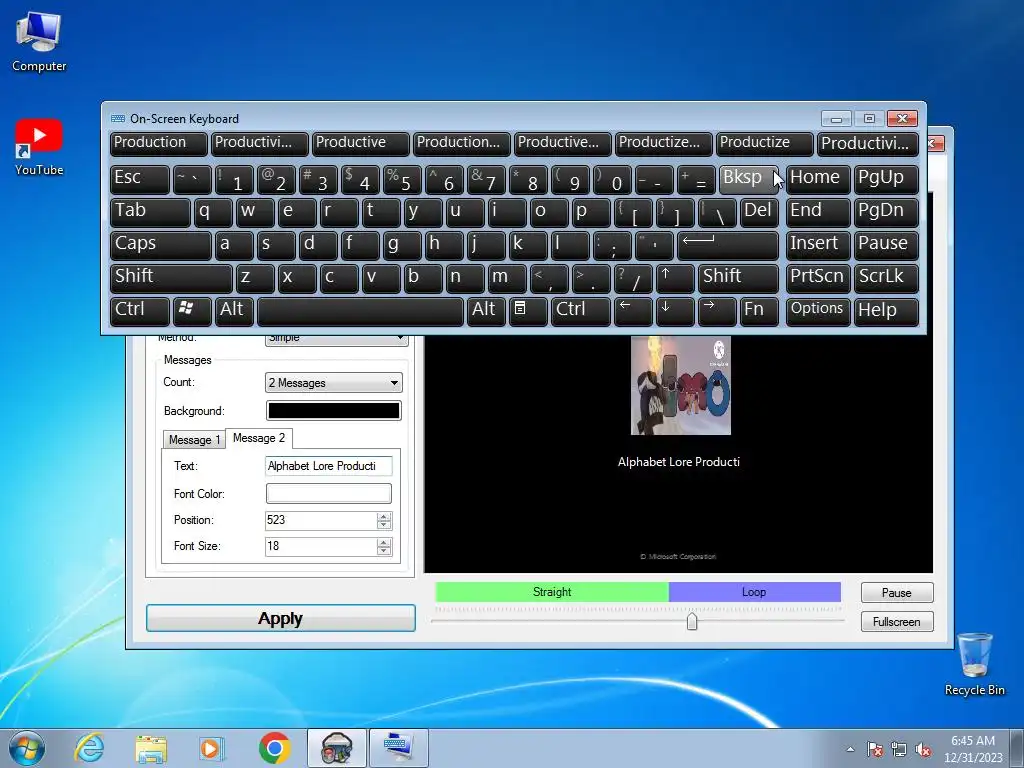
Task: Select the 'Productive' text prediction
Action: [x=360, y=144]
